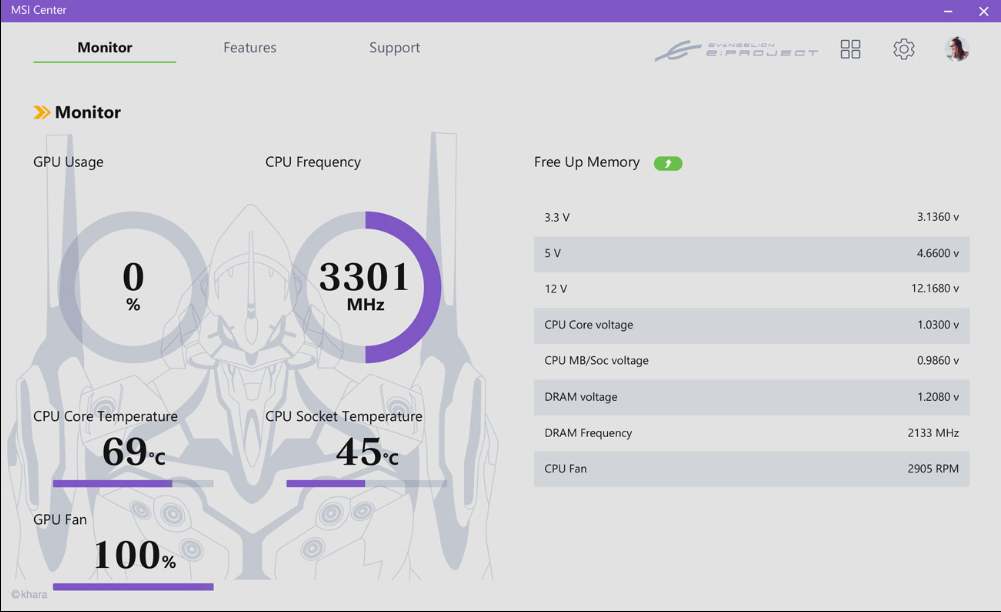Select the CPU Fan row
Viewport: 1001px width, 612px height.
click(751, 468)
